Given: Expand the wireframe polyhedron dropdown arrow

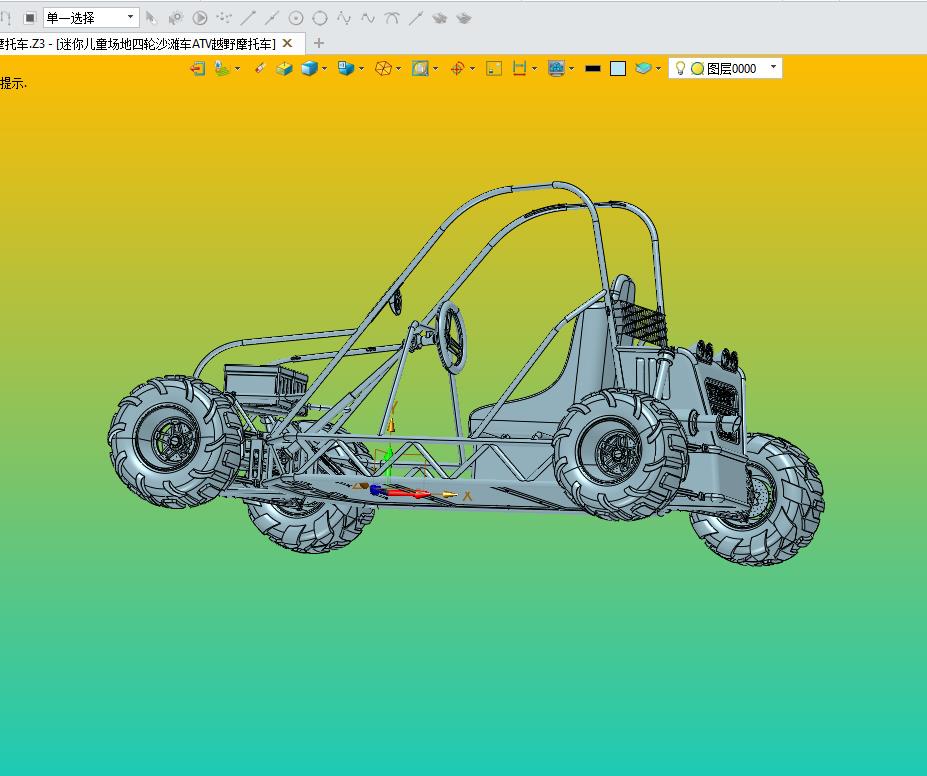Looking at the screenshot, I should (398, 69).
